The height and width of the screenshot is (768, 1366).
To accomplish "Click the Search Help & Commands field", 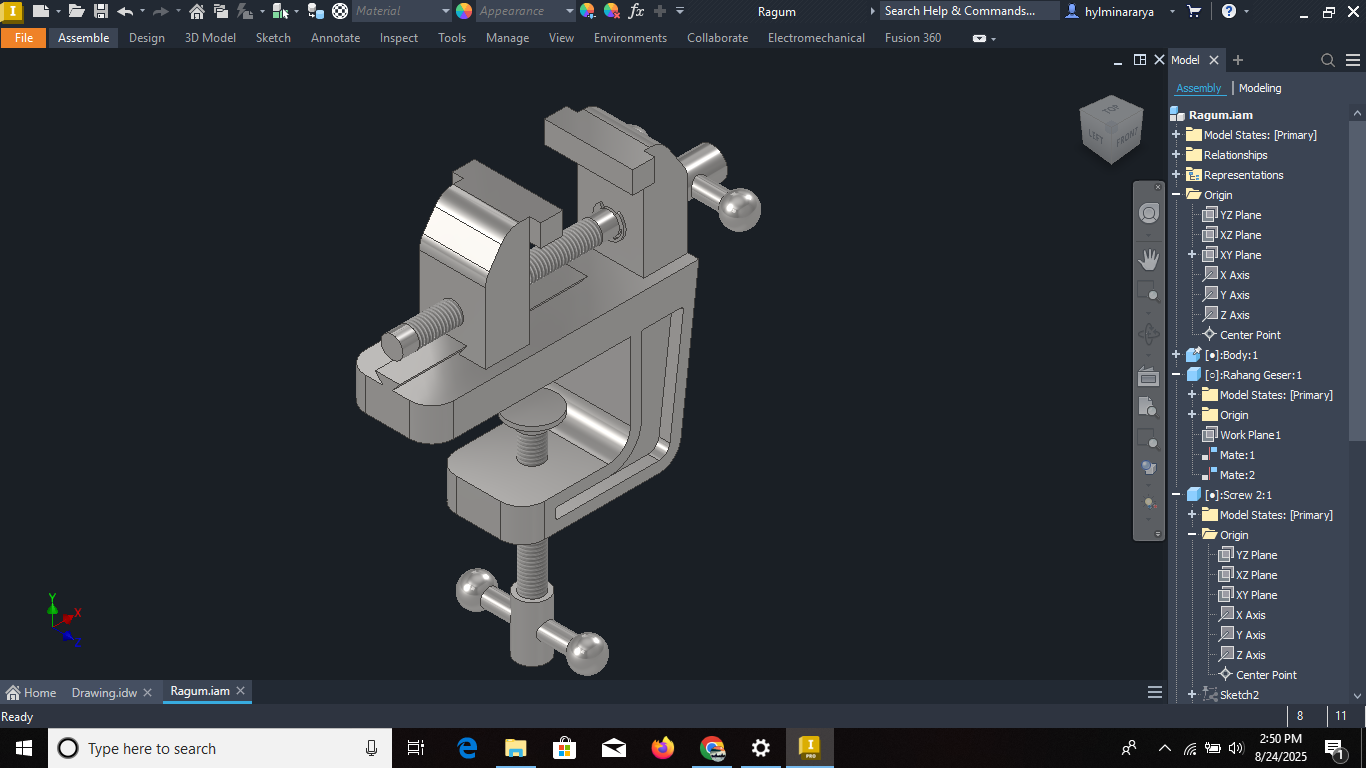I will (969, 11).
